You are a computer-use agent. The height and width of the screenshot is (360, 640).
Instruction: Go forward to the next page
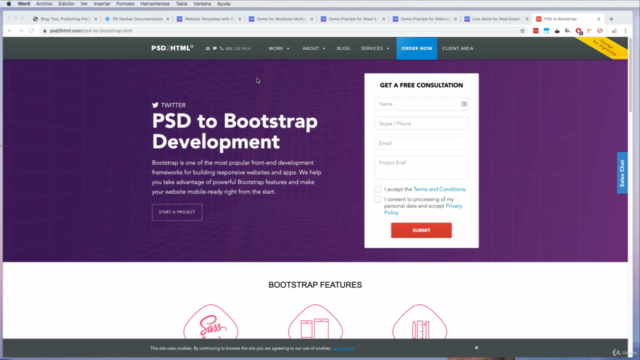21,31
